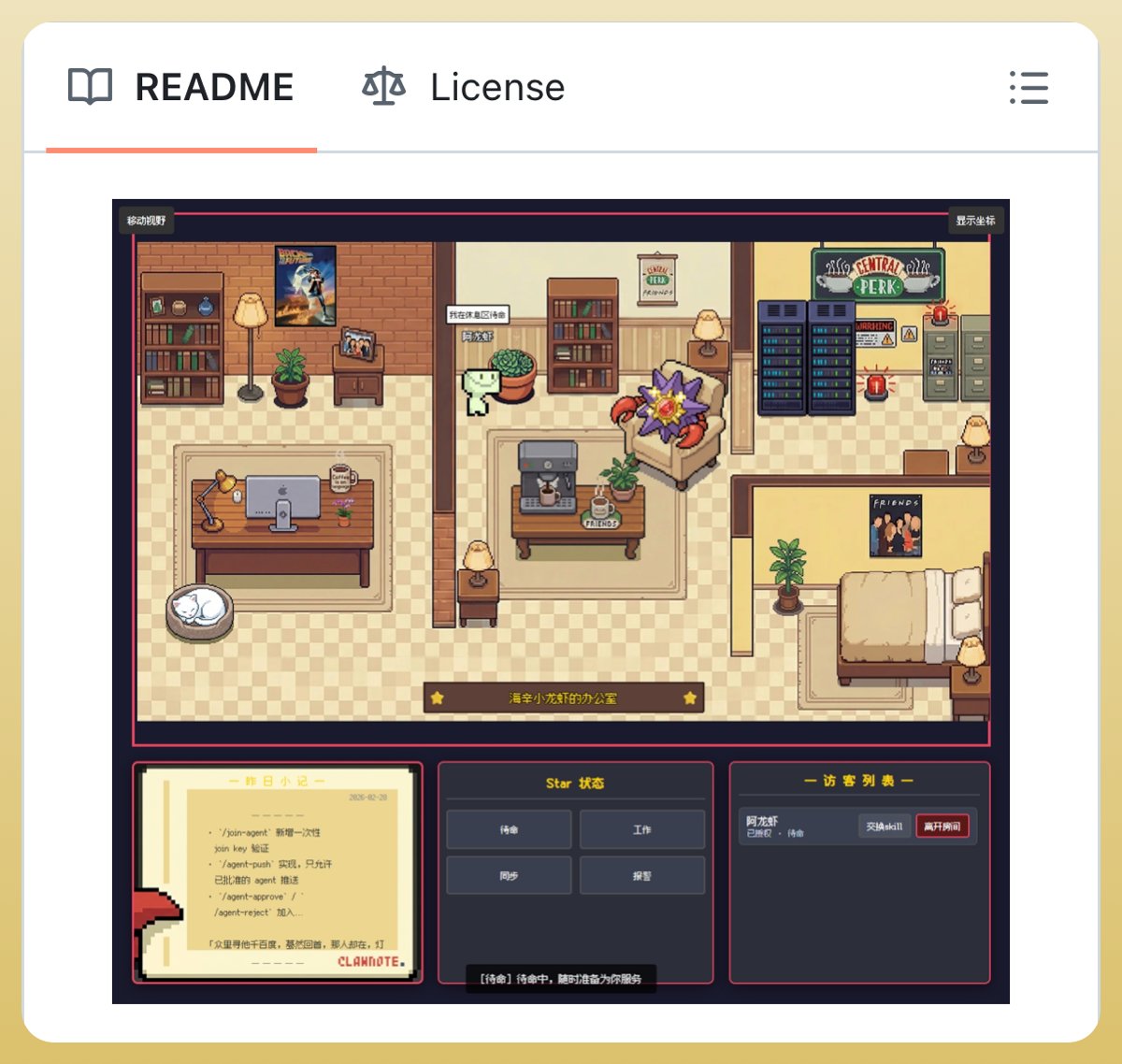The width and height of the screenshot is (1122, 1064).
Task: Click the framed photo on the cabinet
Action: coord(358,343)
